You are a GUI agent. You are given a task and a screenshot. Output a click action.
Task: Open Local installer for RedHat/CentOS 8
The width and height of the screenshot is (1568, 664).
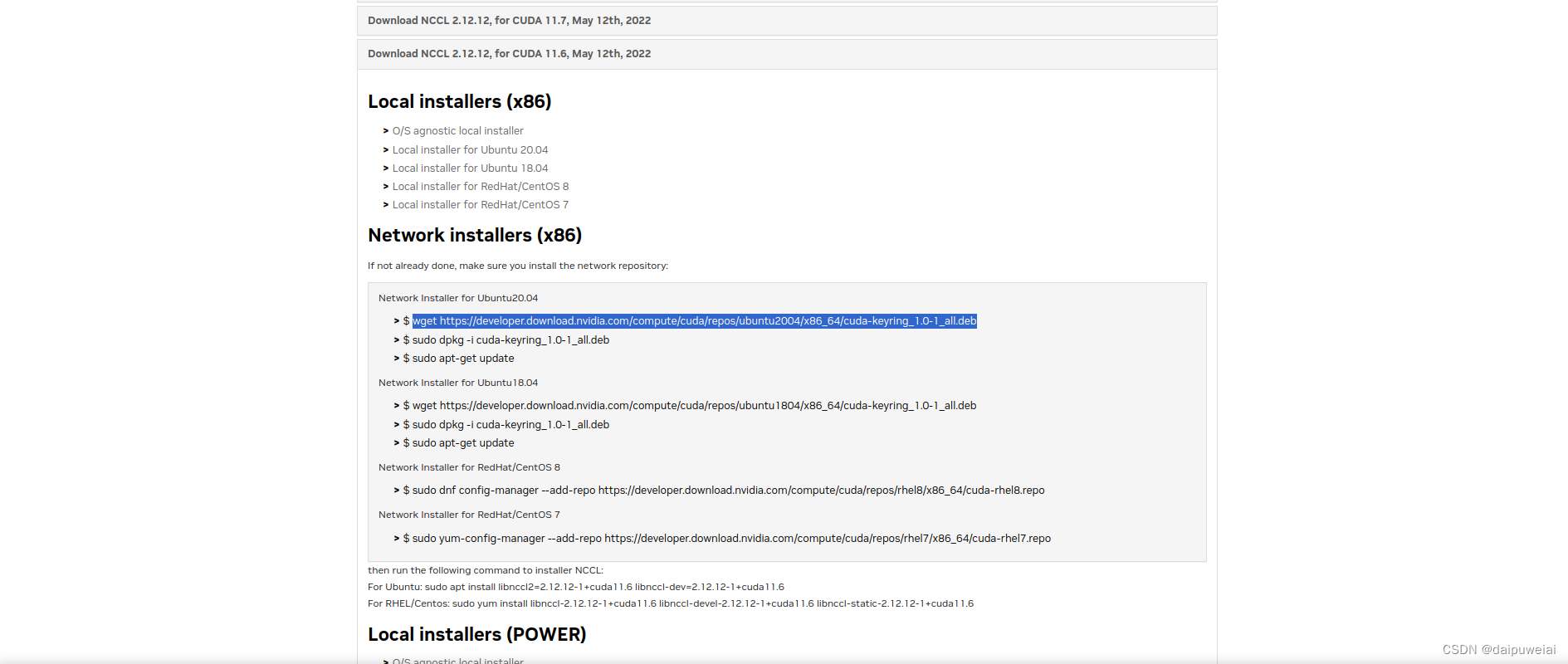[481, 187]
